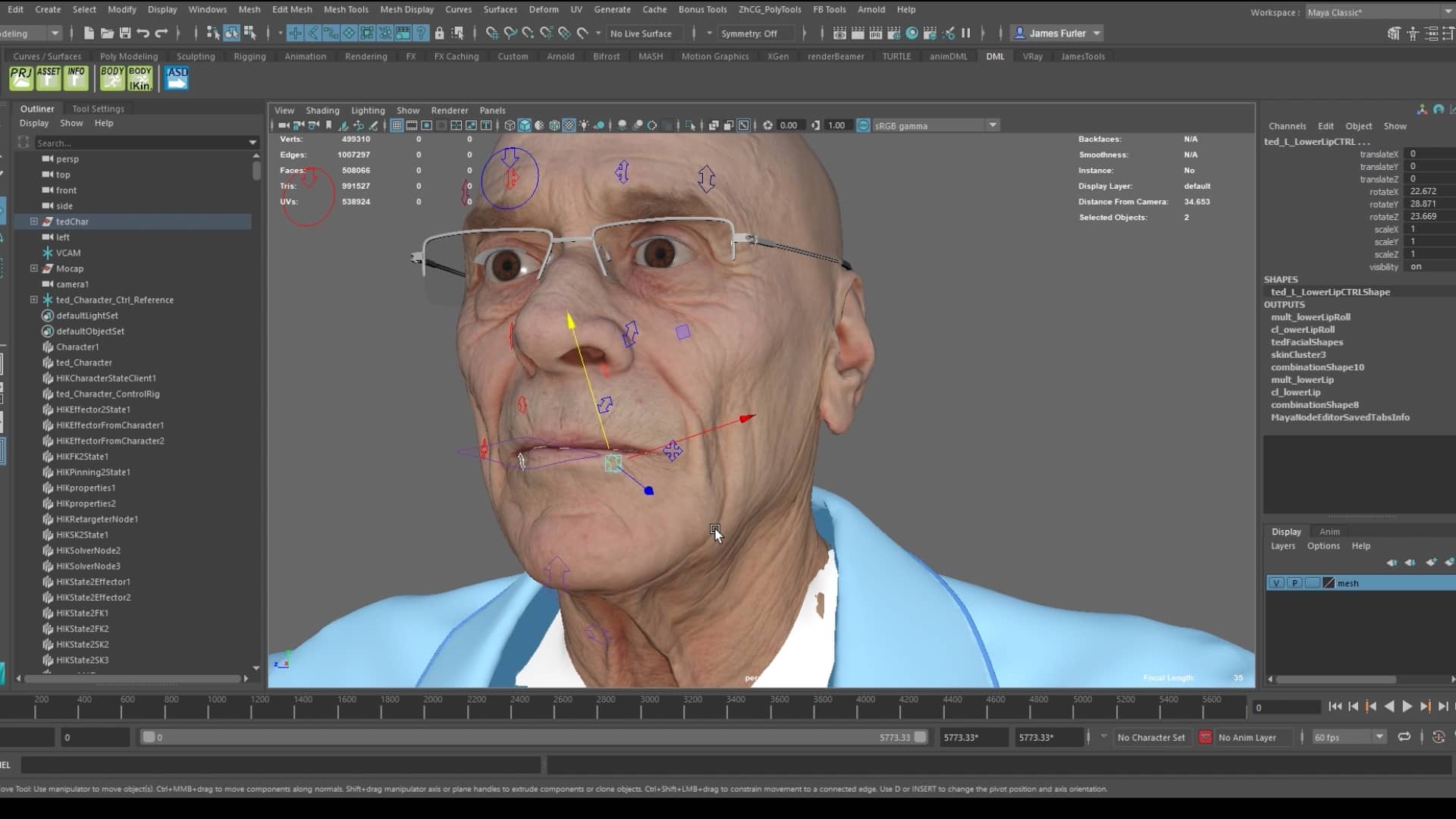Expand the tedChar outliner node
1456x819 pixels.
point(34,221)
